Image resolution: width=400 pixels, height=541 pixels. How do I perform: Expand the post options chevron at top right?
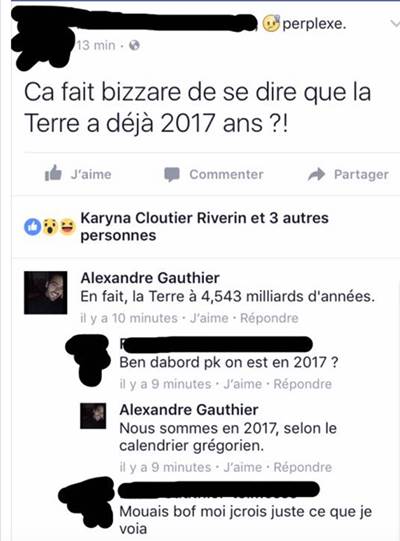tap(395, 23)
